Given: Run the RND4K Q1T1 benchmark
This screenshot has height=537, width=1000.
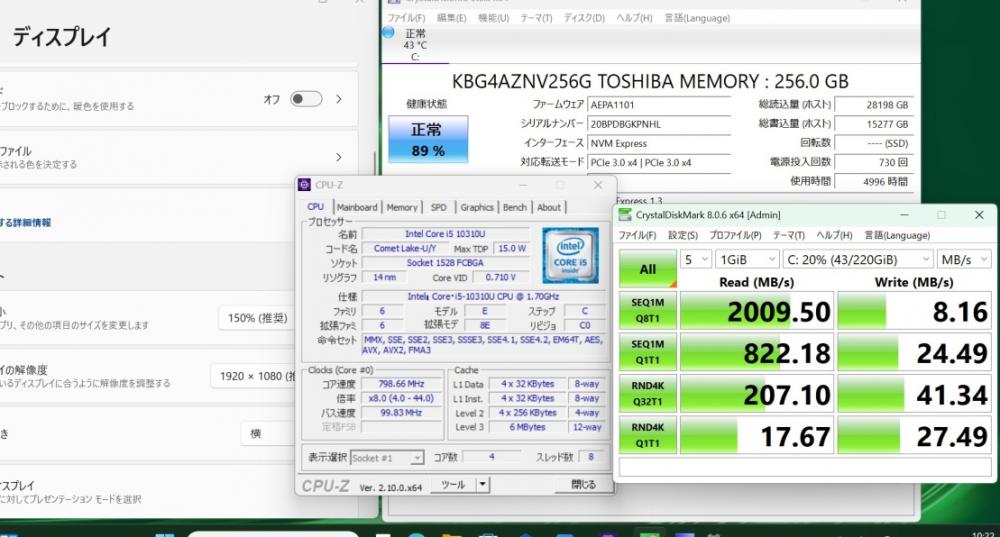Looking at the screenshot, I should [x=647, y=436].
